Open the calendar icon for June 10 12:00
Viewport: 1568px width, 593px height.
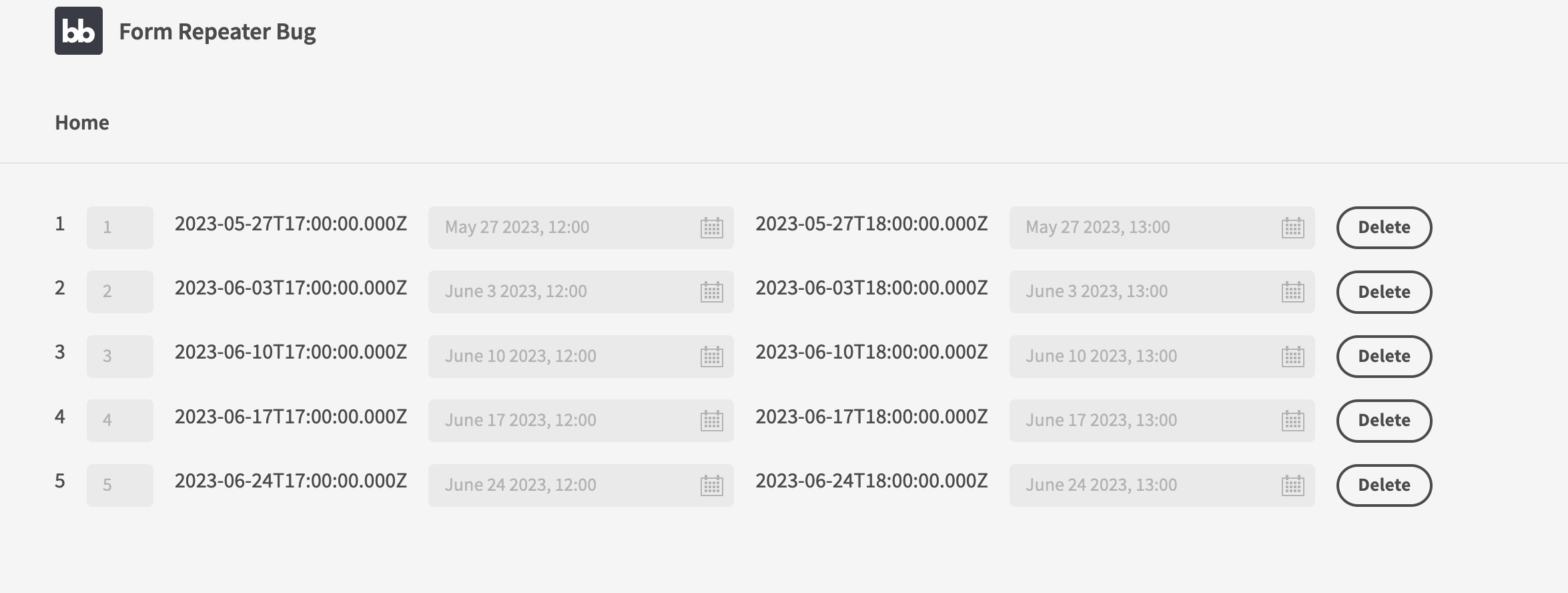click(712, 356)
